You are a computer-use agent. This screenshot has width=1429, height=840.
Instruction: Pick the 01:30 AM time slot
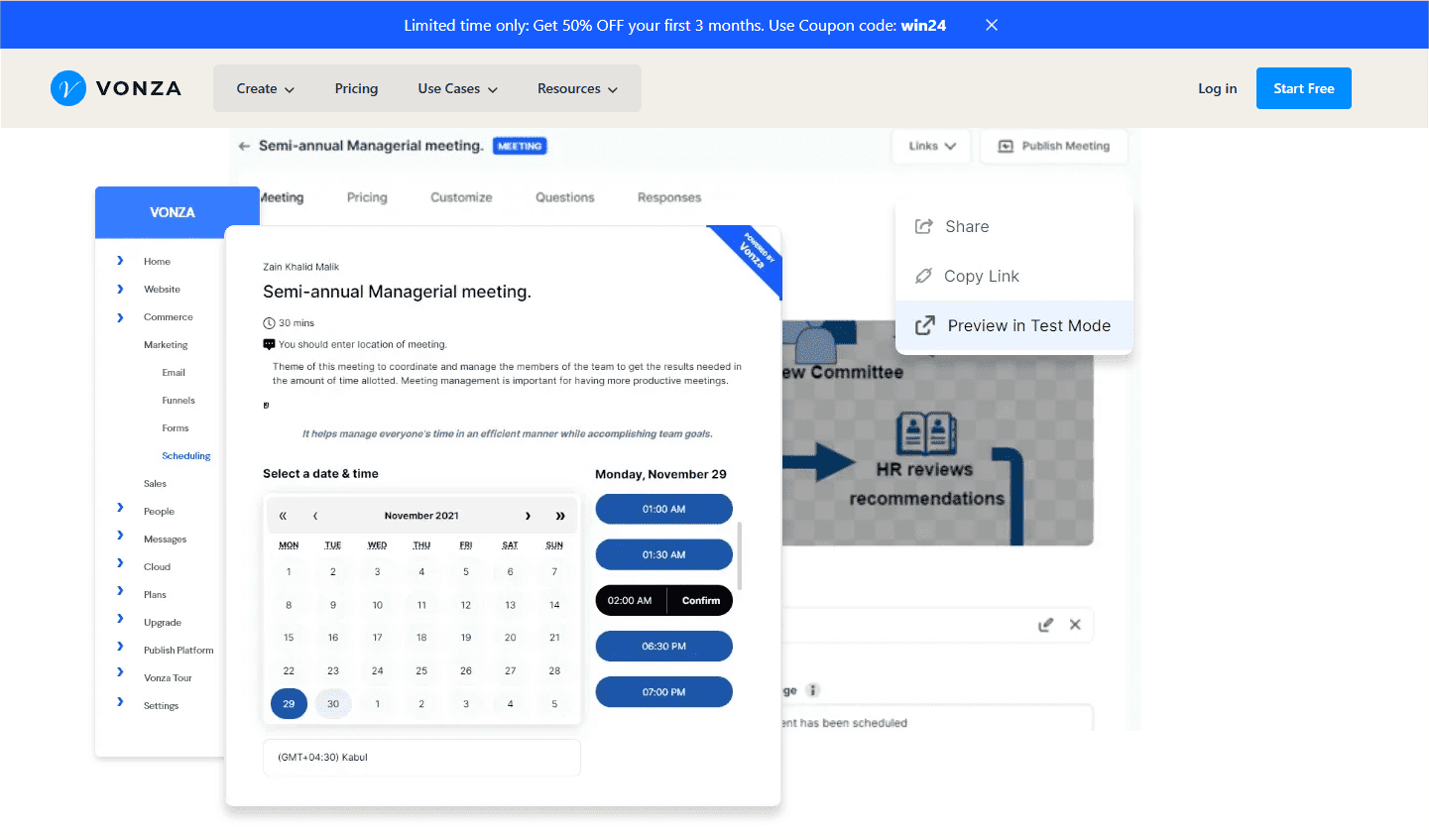(663, 554)
